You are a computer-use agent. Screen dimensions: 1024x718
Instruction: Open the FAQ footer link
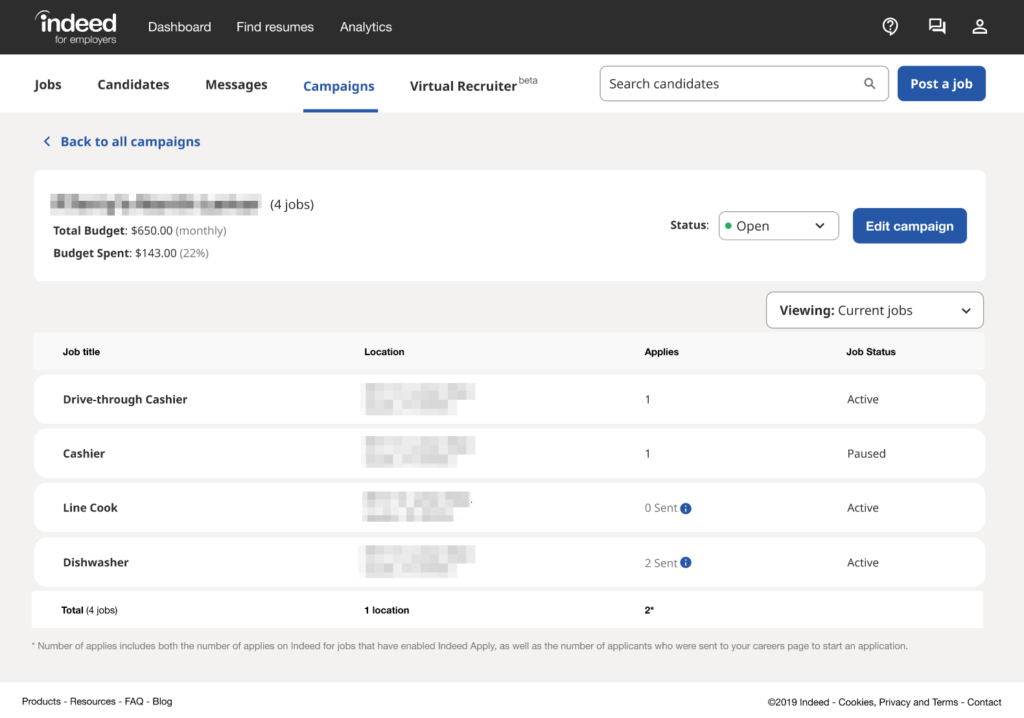134,701
